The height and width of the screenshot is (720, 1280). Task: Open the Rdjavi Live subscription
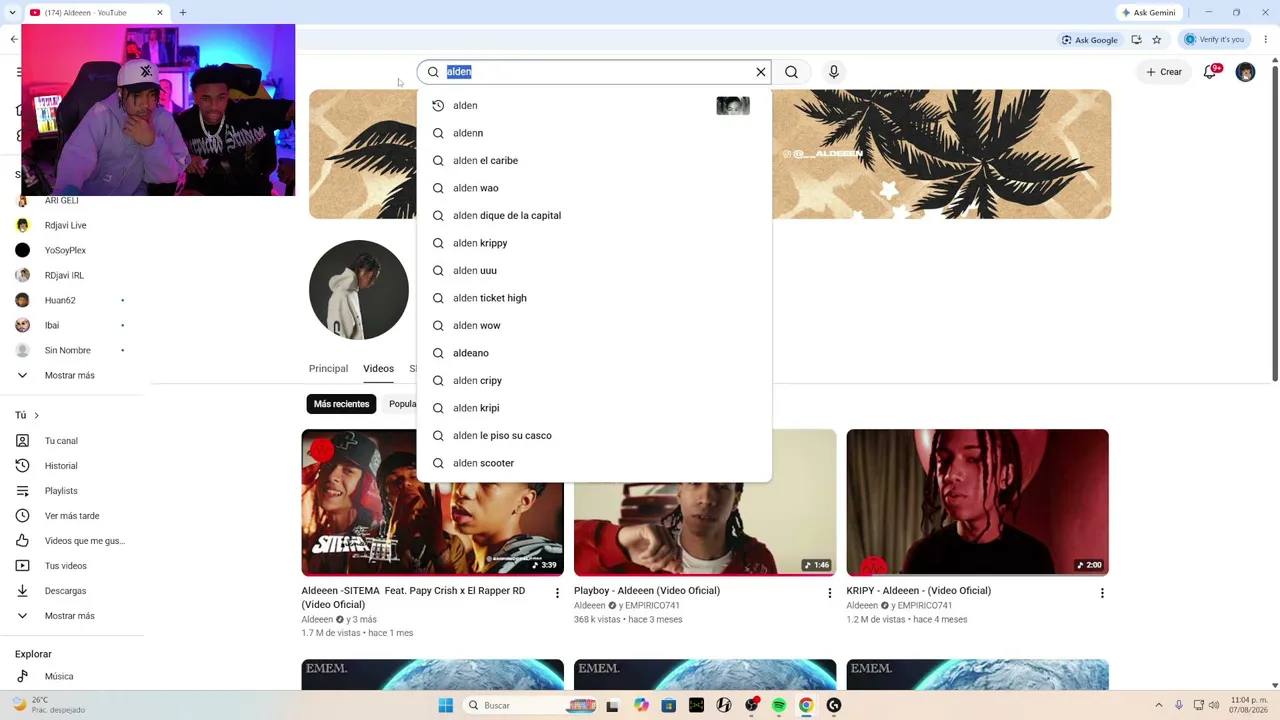(x=72, y=225)
